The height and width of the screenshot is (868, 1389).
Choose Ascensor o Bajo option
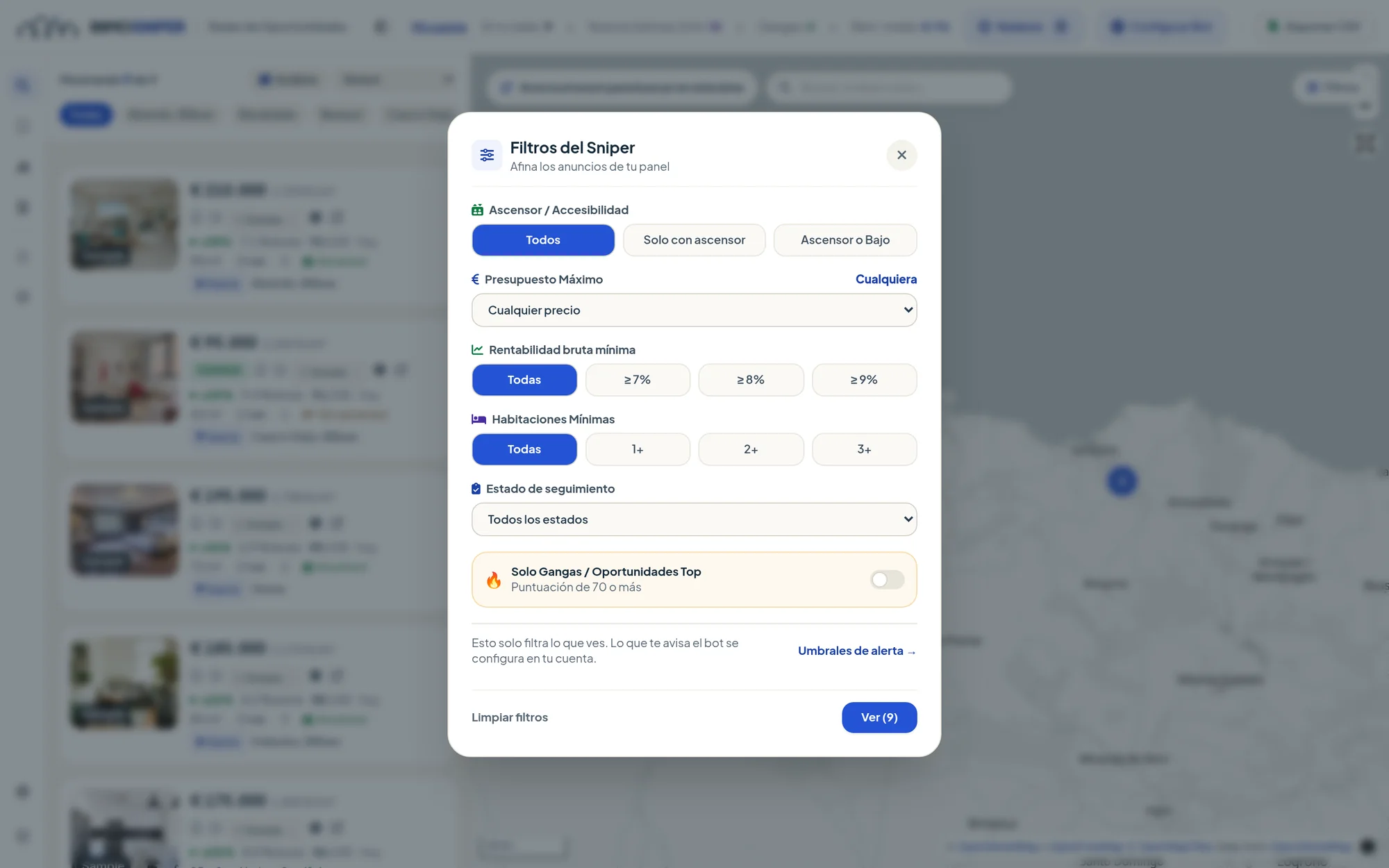pyautogui.click(x=845, y=240)
